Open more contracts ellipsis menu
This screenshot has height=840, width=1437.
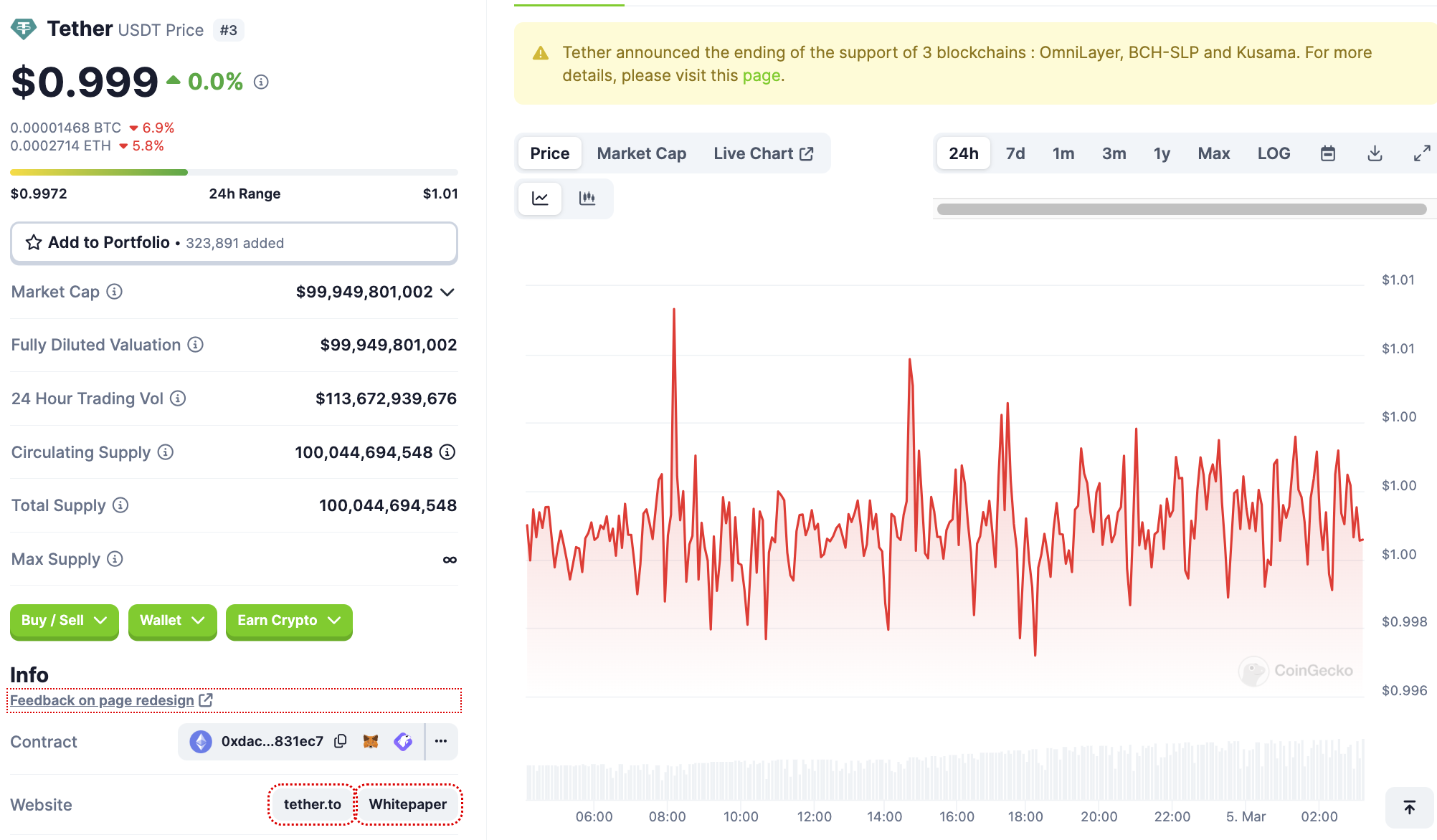441,741
